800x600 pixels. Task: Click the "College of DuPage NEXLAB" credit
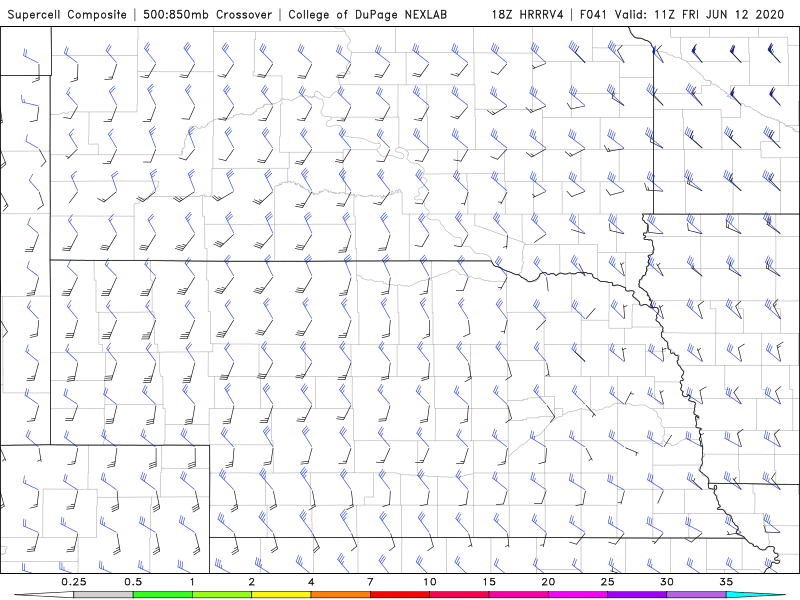point(367,15)
